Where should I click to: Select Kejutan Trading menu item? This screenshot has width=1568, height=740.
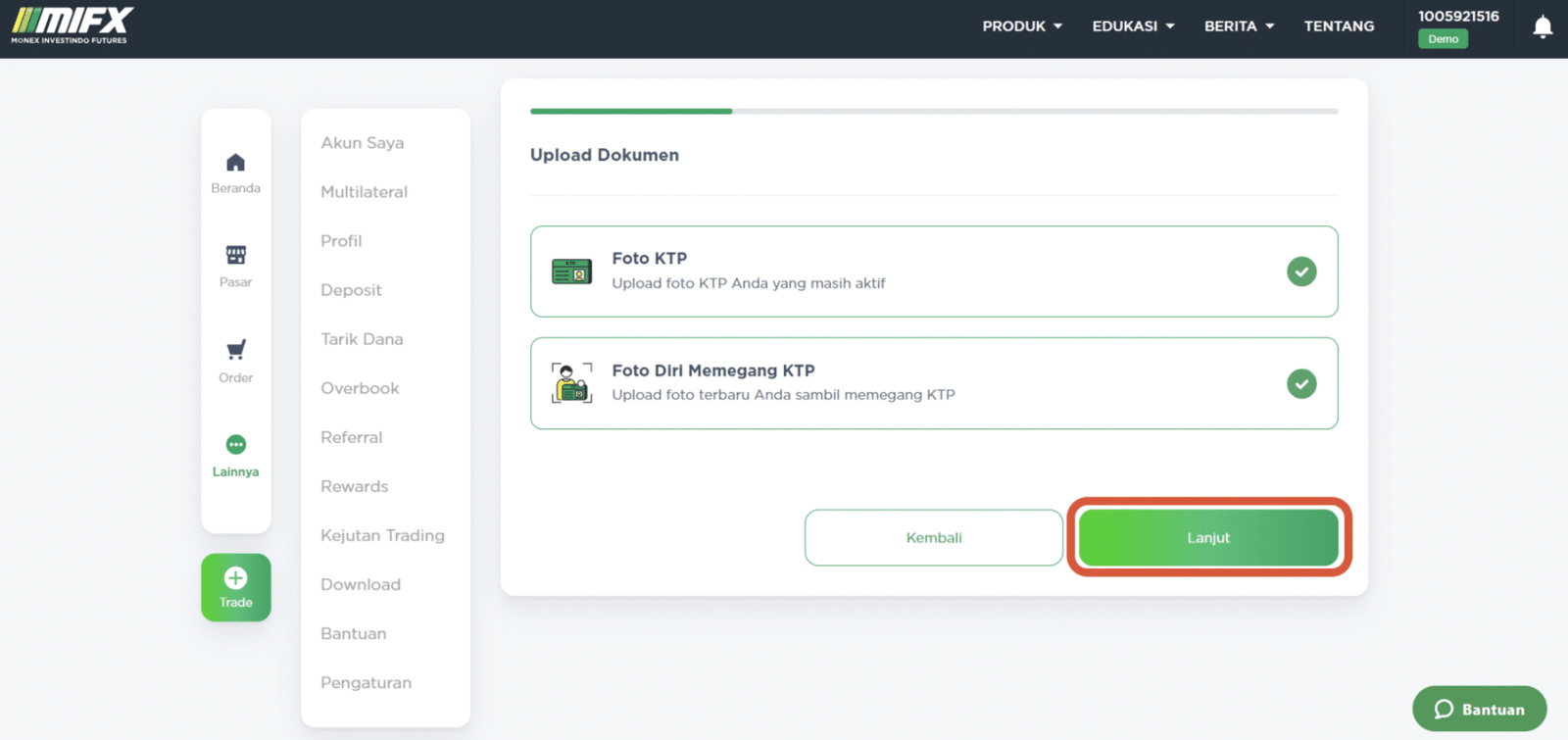click(x=382, y=535)
